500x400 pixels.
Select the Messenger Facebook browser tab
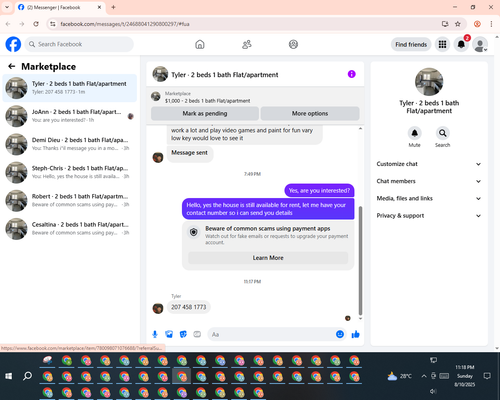point(60,7)
